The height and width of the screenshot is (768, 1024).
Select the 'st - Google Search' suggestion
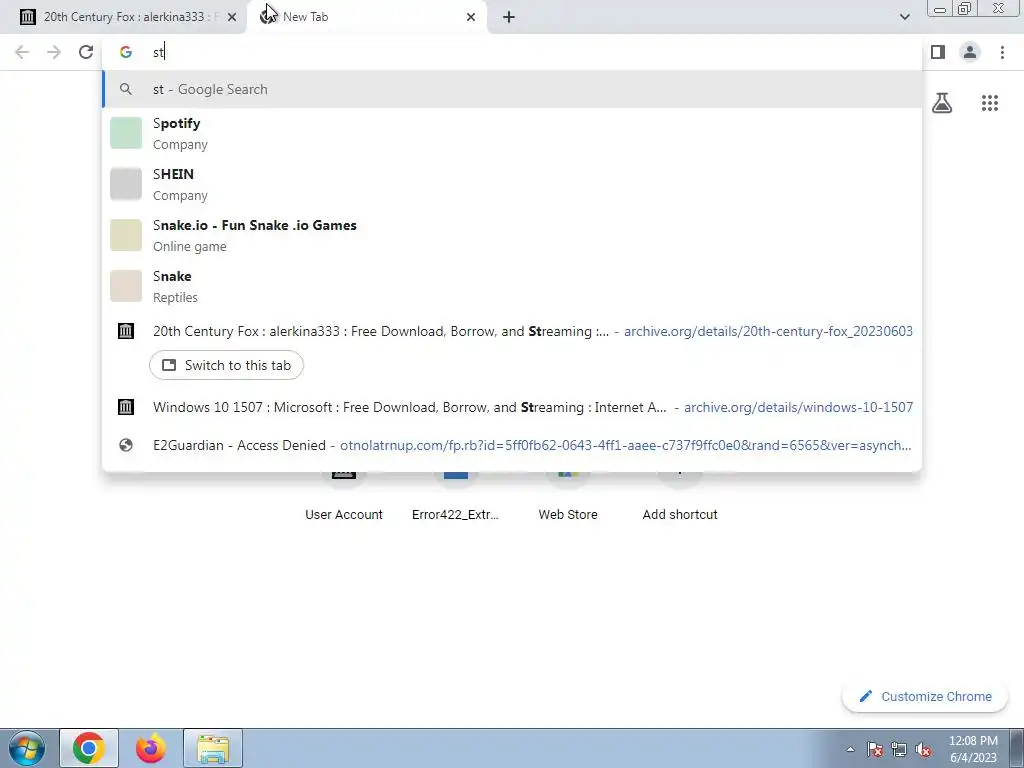click(512, 89)
